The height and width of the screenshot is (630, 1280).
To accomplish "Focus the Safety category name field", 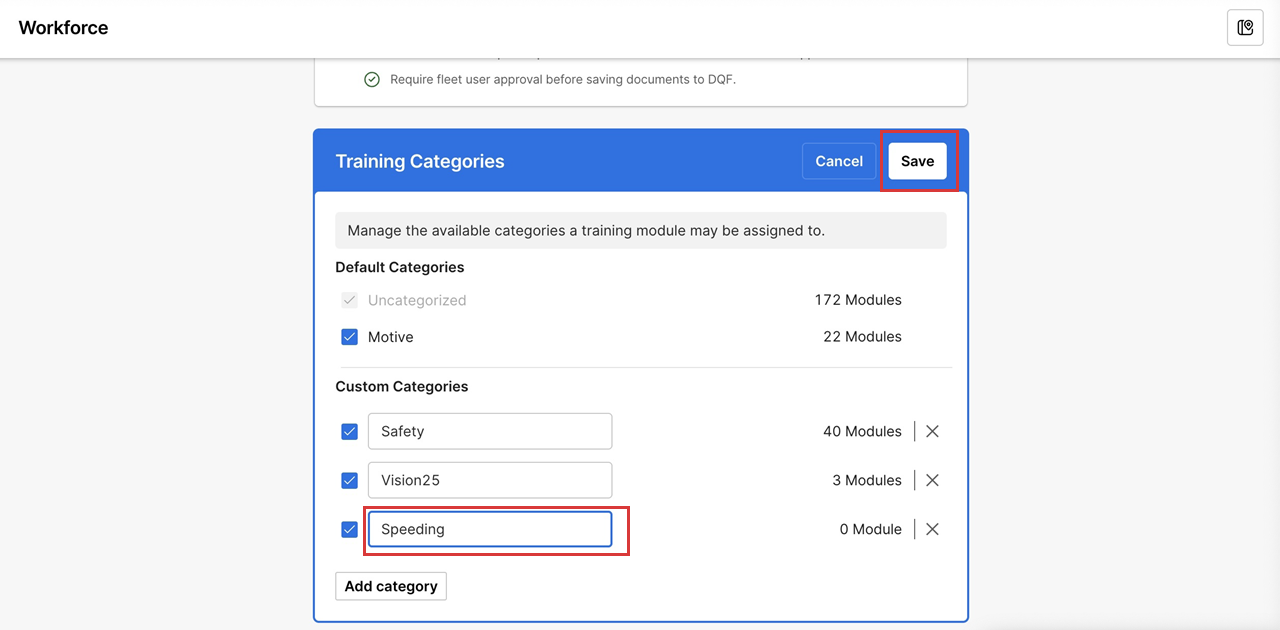I will pos(490,432).
